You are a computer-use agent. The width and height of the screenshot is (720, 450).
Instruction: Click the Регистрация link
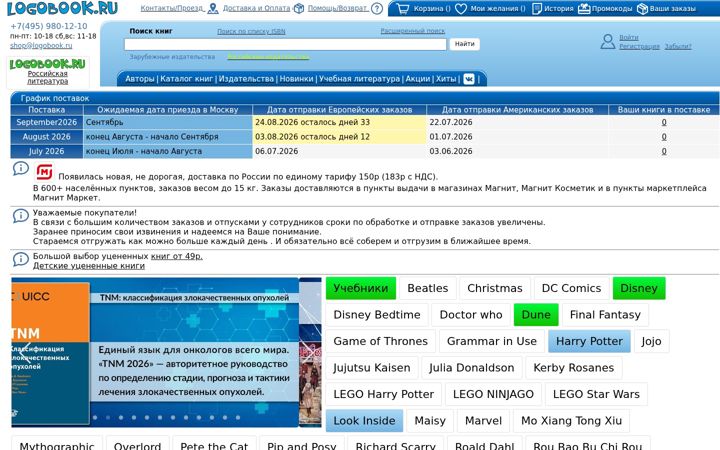639,46
